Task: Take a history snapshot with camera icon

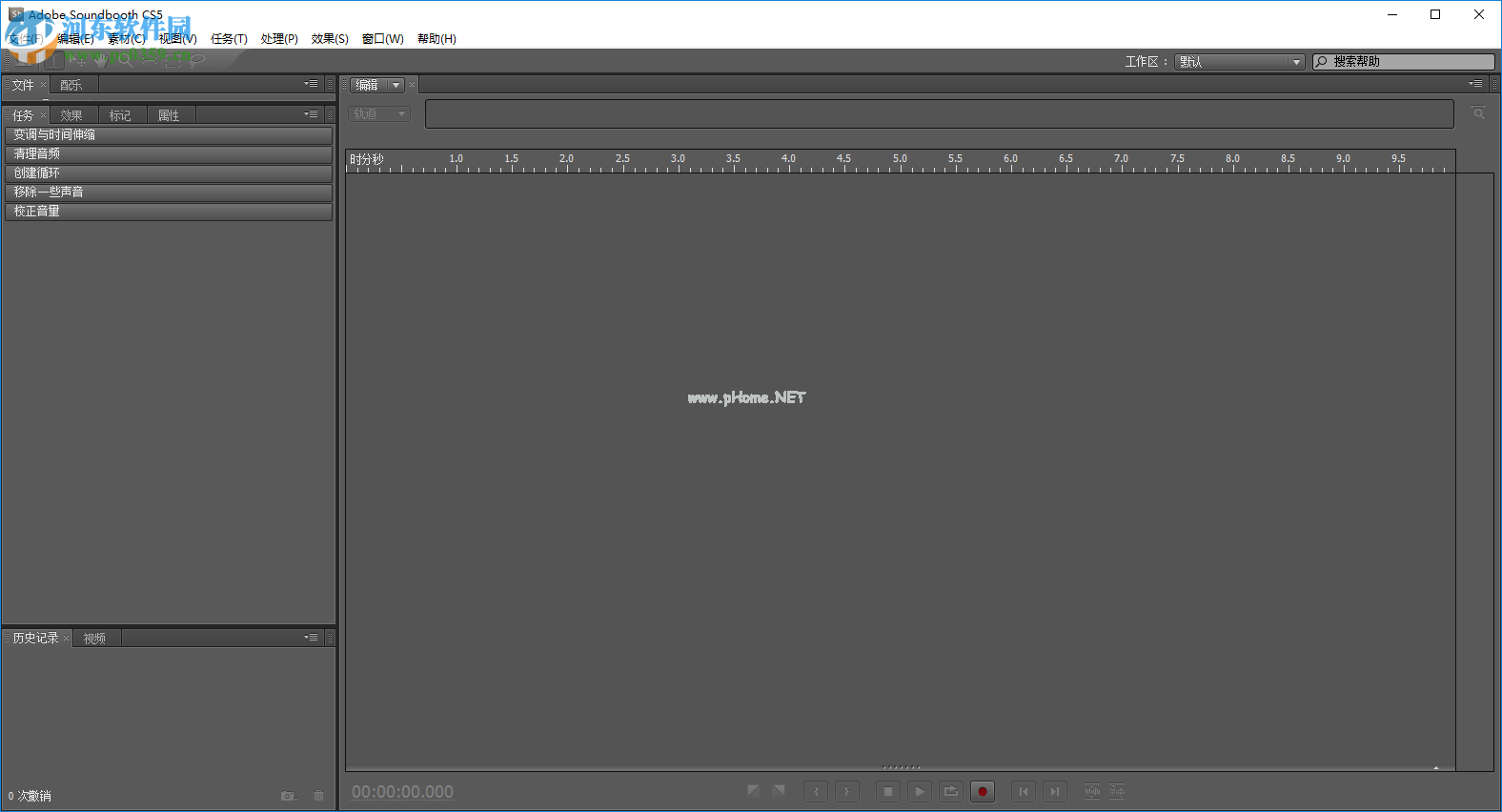Action: (x=288, y=796)
